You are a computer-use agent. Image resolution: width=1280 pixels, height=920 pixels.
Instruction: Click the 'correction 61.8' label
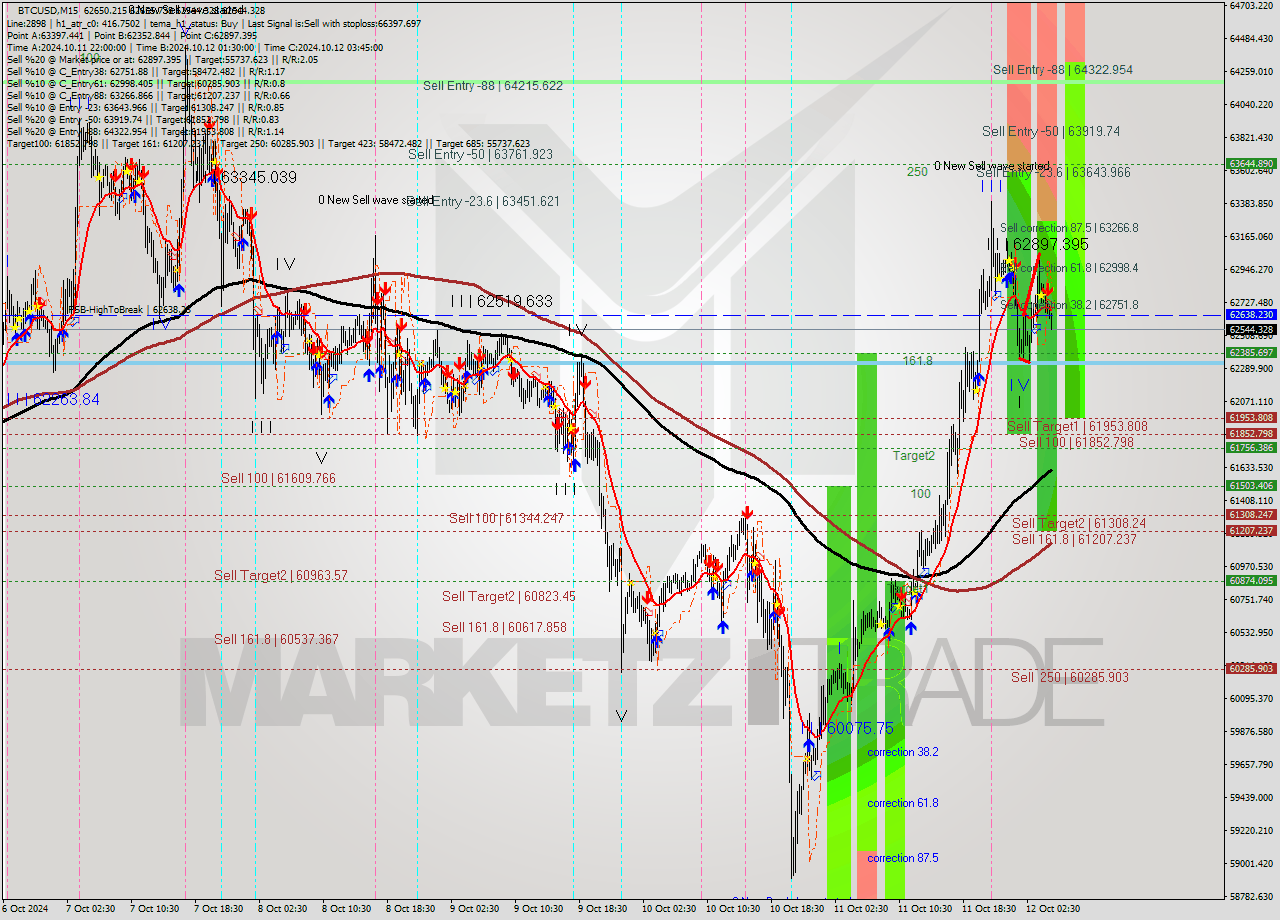[x=903, y=803]
